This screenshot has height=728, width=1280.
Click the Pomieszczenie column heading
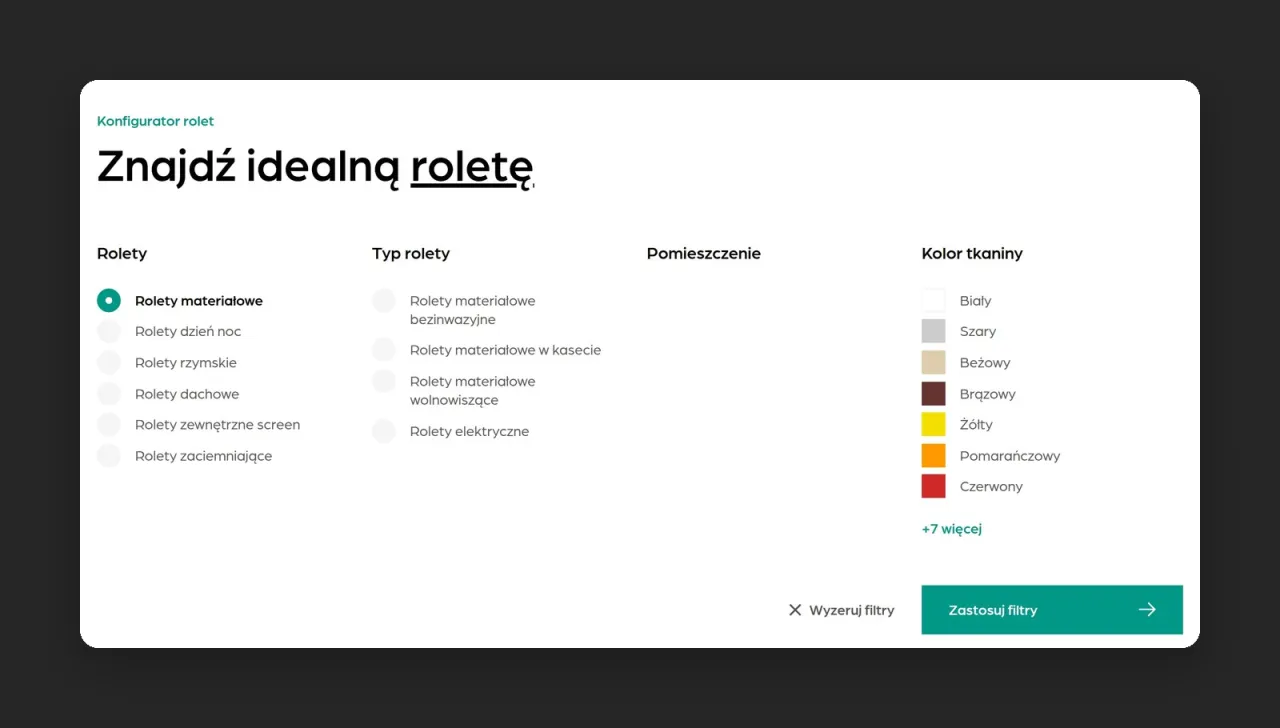coord(704,254)
